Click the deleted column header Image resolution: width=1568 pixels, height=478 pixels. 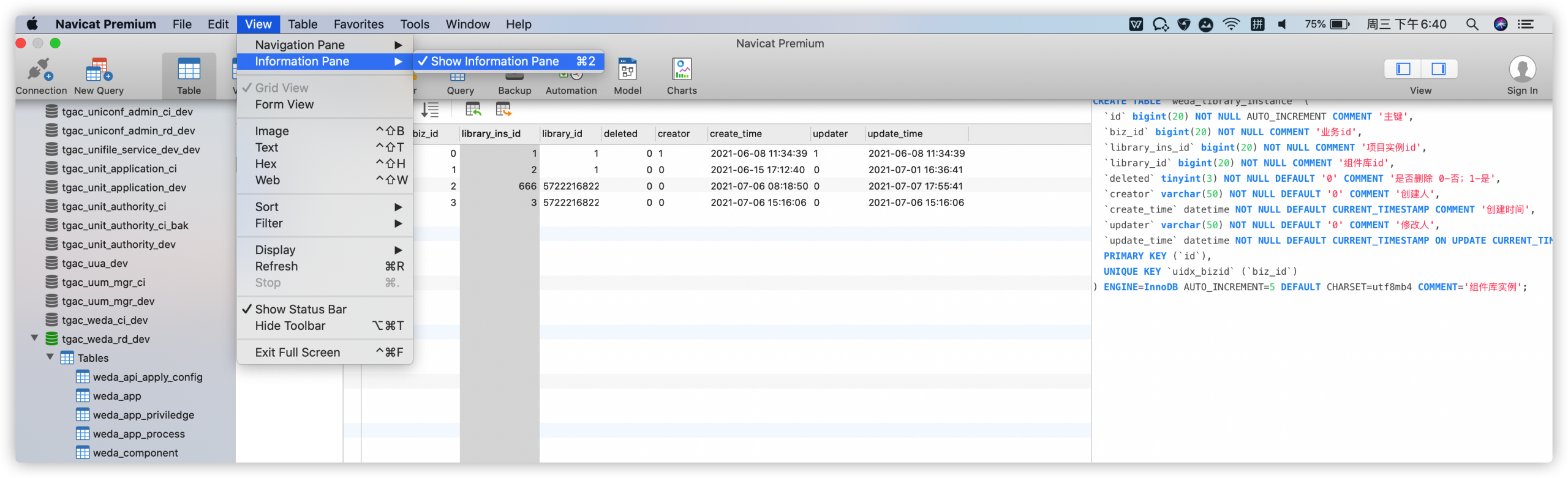628,133
